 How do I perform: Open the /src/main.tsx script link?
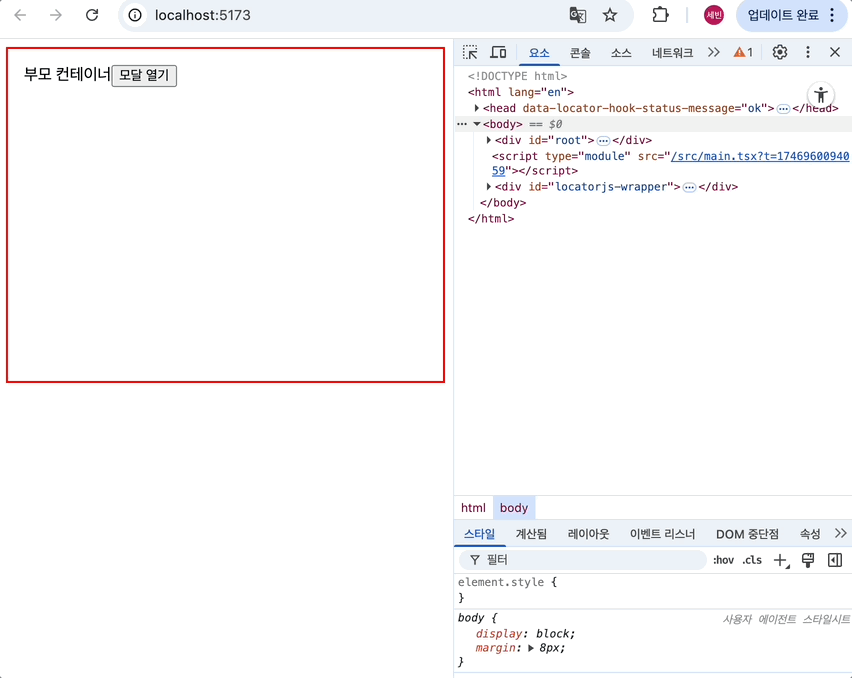coord(760,156)
